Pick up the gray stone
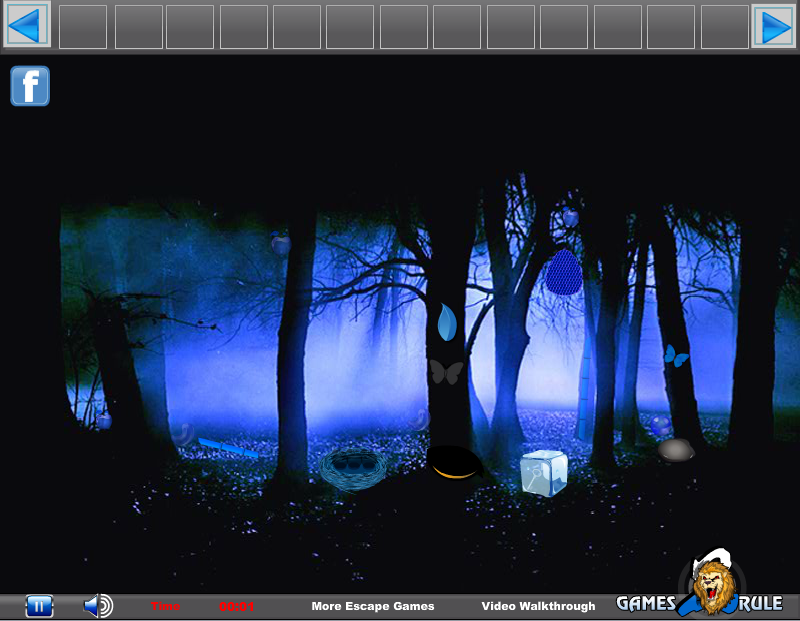The height and width of the screenshot is (621, 800). pyautogui.click(x=676, y=450)
